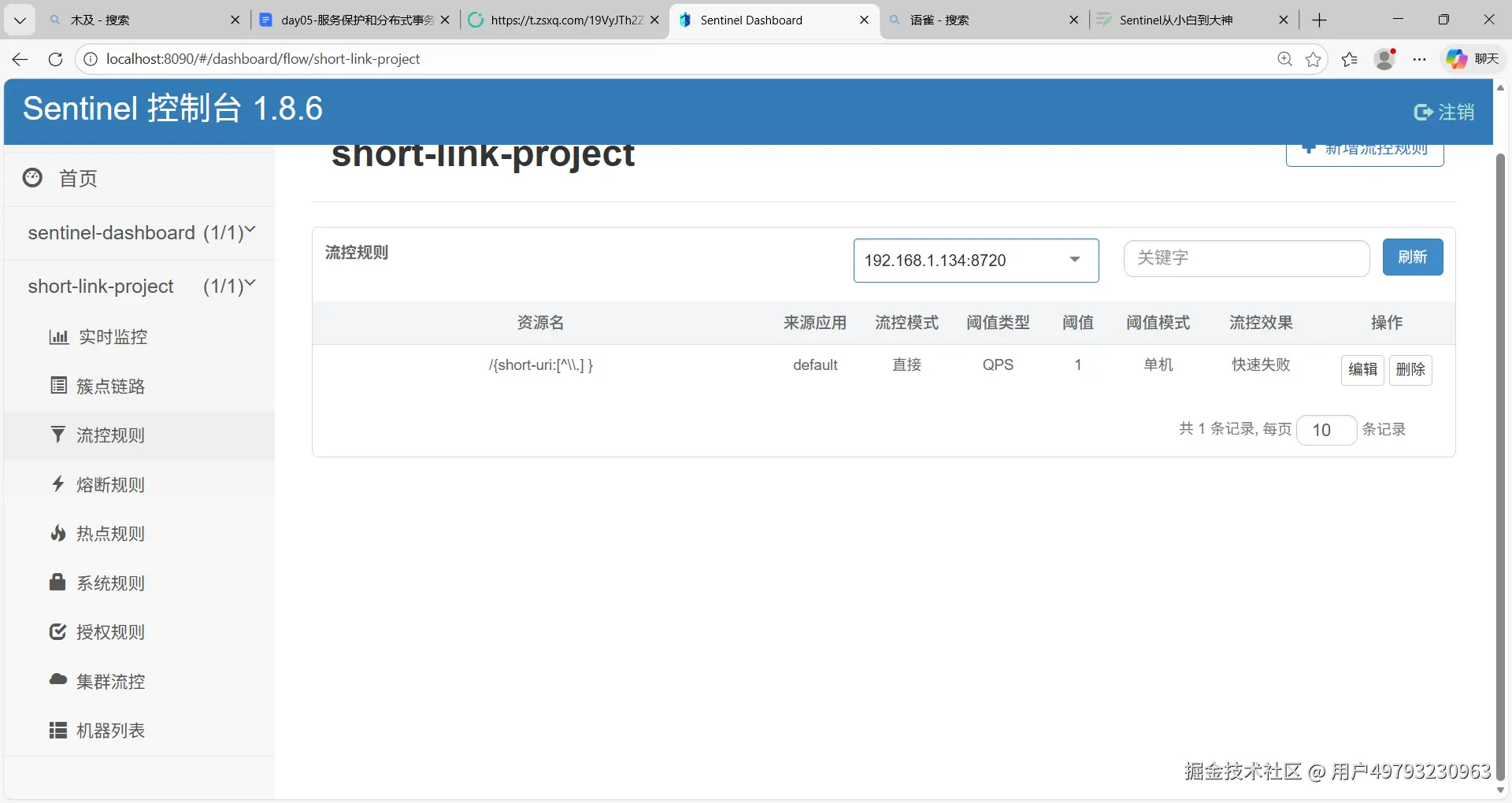The image size is (1512, 803).
Task: Open the 首页 dashboard icon
Action: click(32, 178)
